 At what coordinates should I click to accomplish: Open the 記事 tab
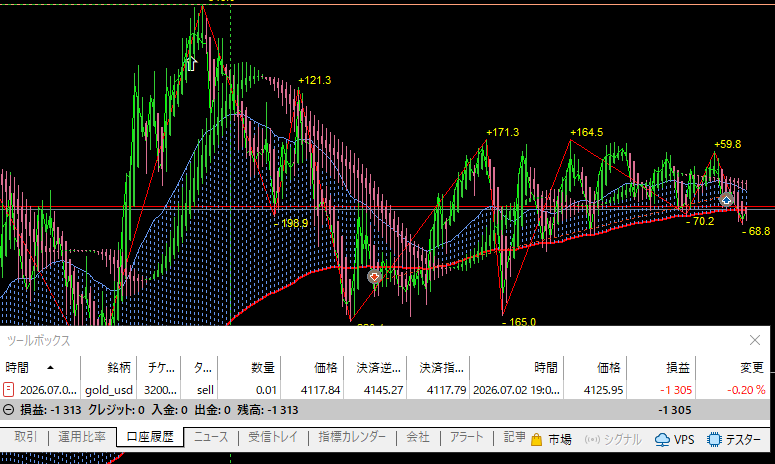[514, 437]
